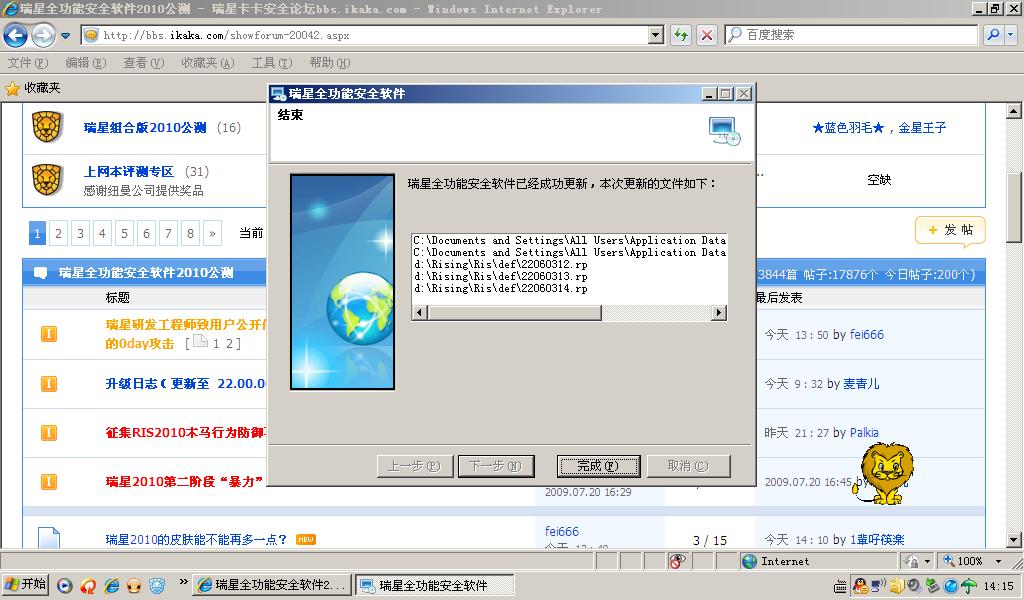
Task: Open the 编辑 menu
Action: pyautogui.click(x=86, y=63)
